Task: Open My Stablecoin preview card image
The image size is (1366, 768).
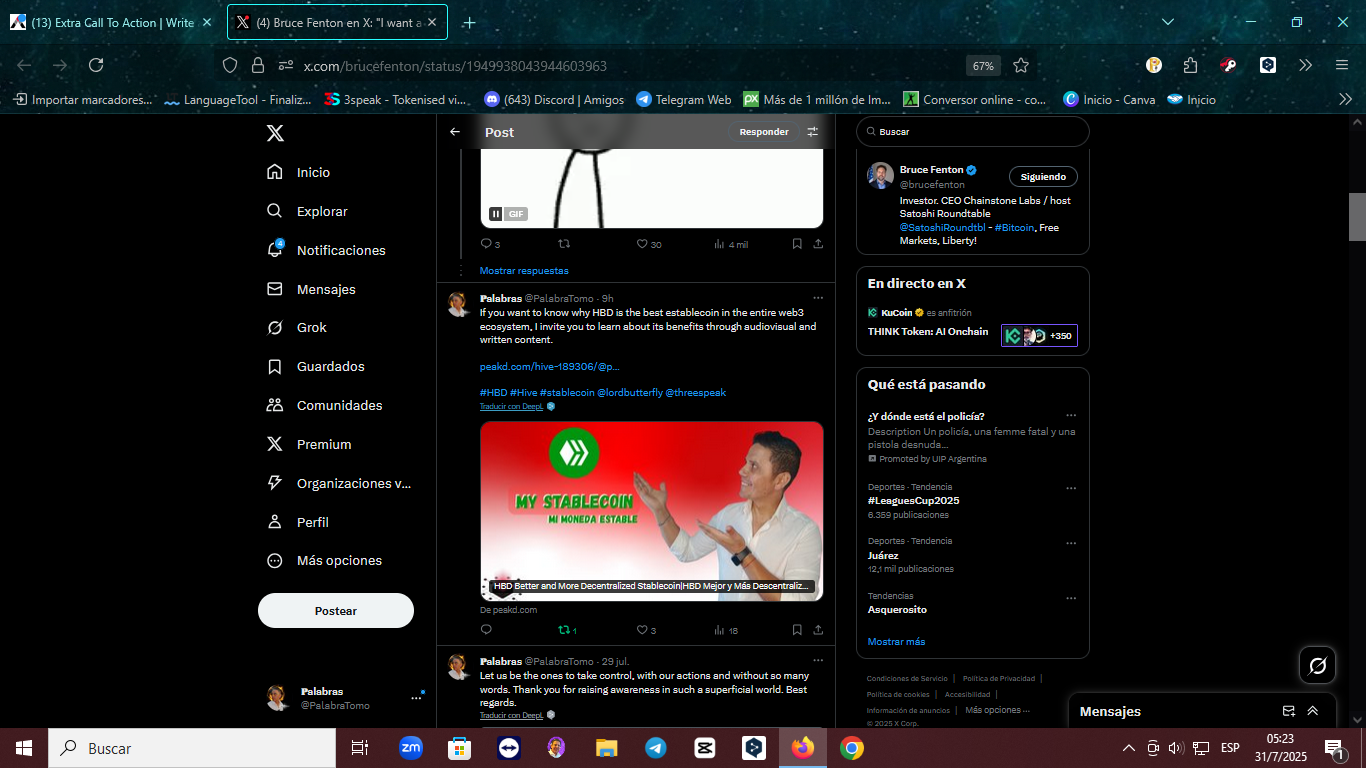Action: (651, 511)
